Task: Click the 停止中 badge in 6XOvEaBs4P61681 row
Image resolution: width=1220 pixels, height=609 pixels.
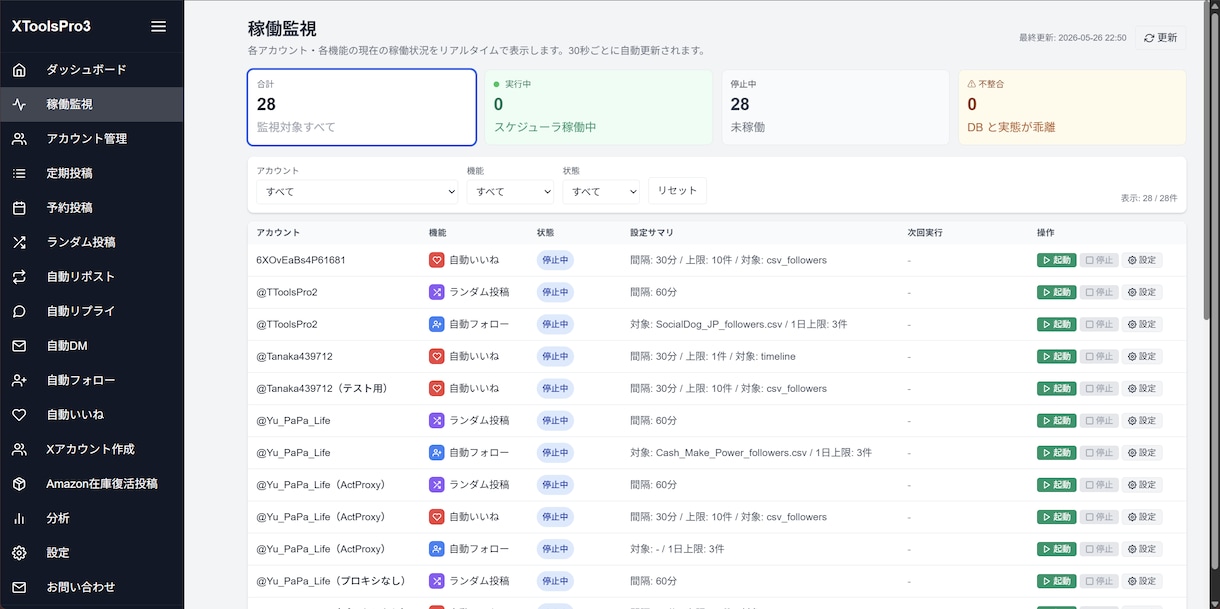Action: 555,260
